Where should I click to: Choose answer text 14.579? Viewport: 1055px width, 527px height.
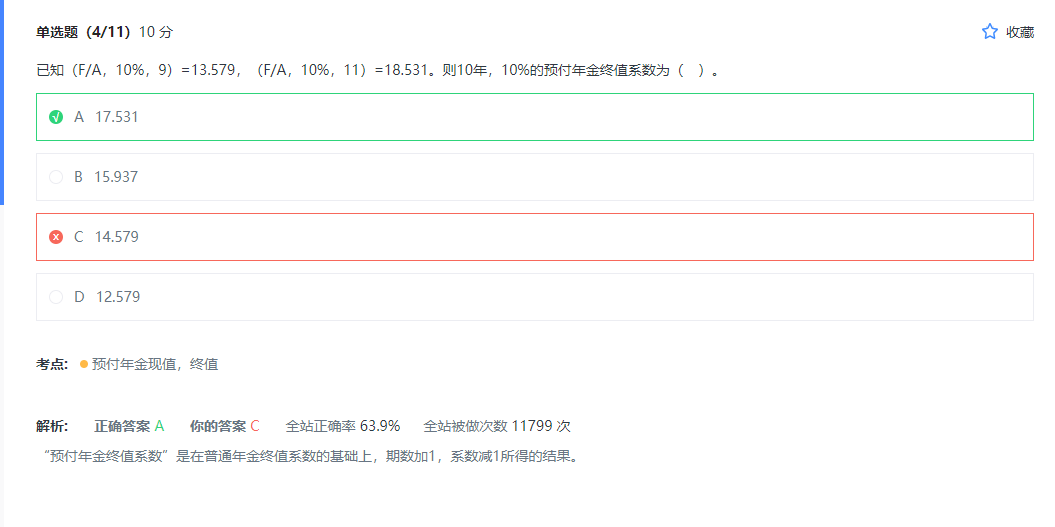coord(116,237)
